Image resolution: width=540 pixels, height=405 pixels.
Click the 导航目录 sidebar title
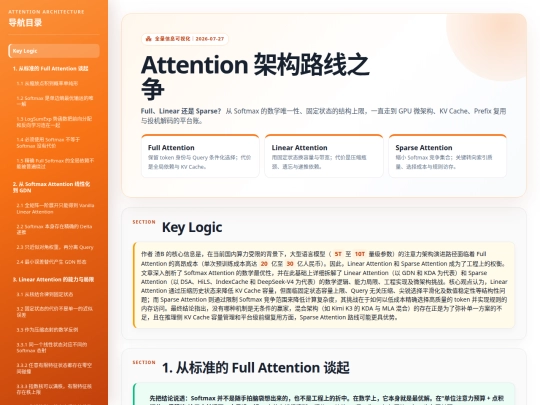coord(25,23)
